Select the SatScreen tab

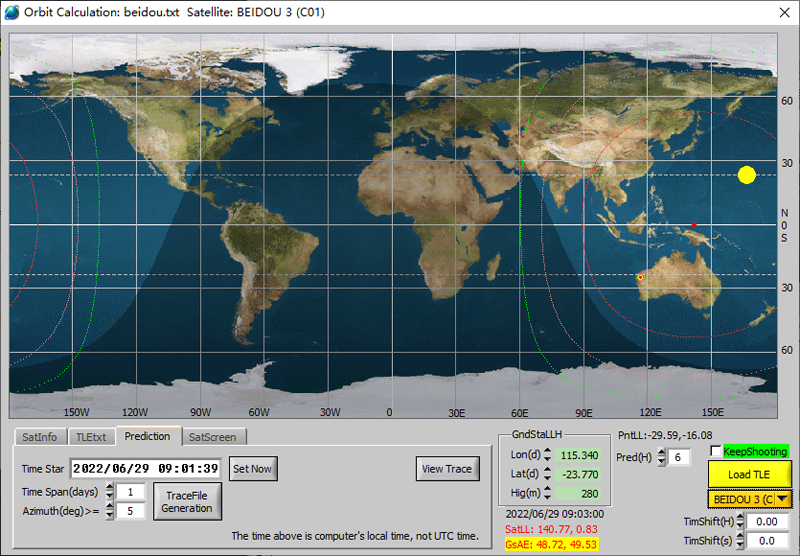(213, 437)
